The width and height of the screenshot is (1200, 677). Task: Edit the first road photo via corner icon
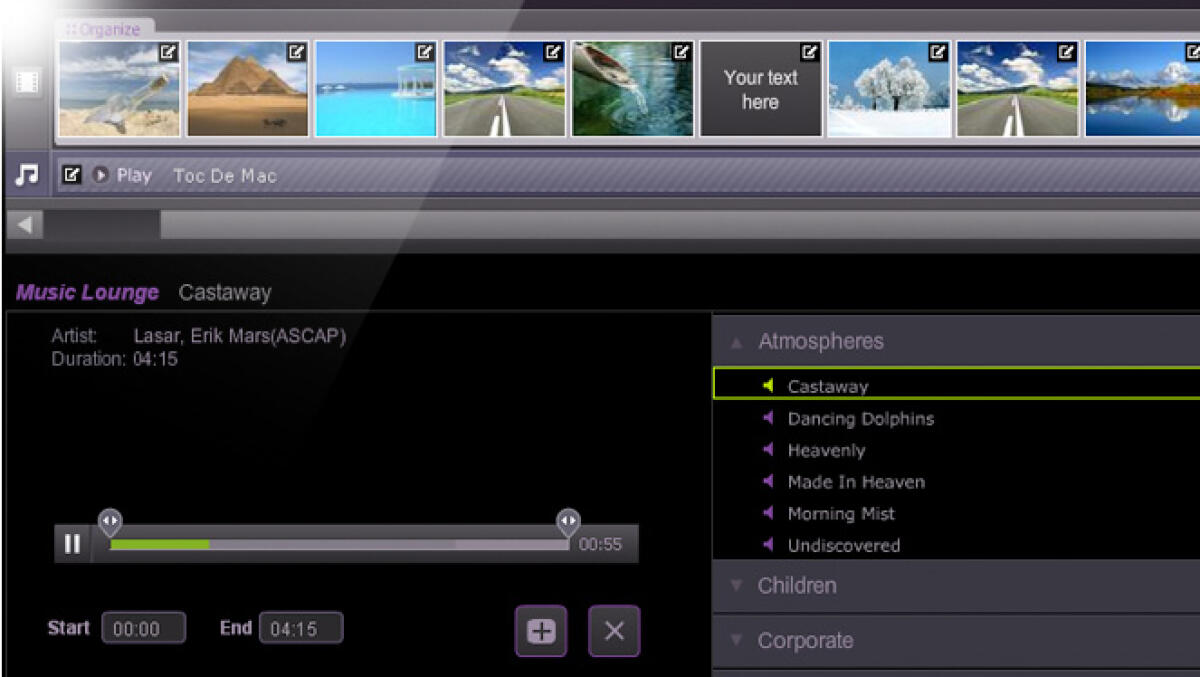(553, 53)
